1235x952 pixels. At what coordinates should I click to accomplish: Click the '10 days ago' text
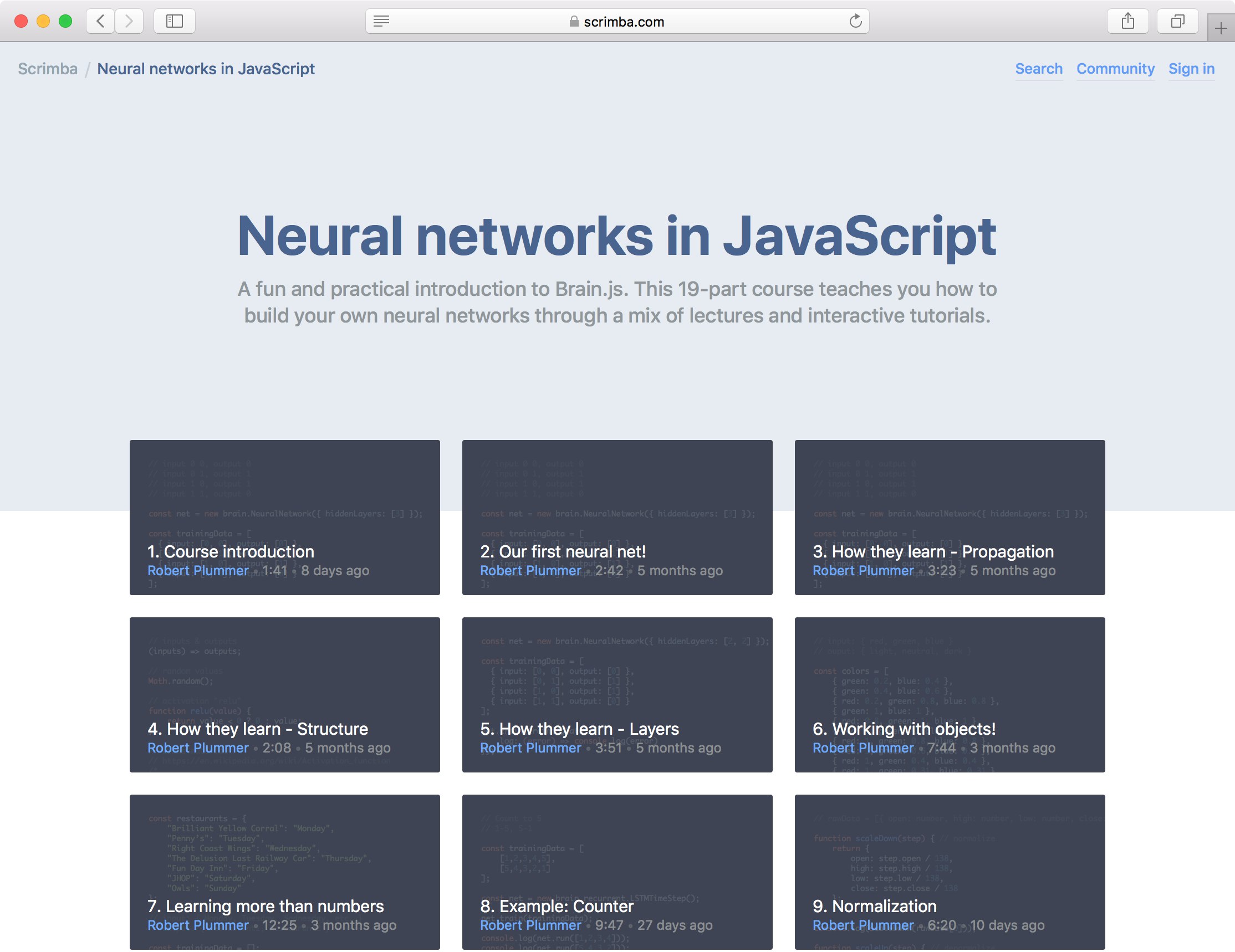(1007, 925)
